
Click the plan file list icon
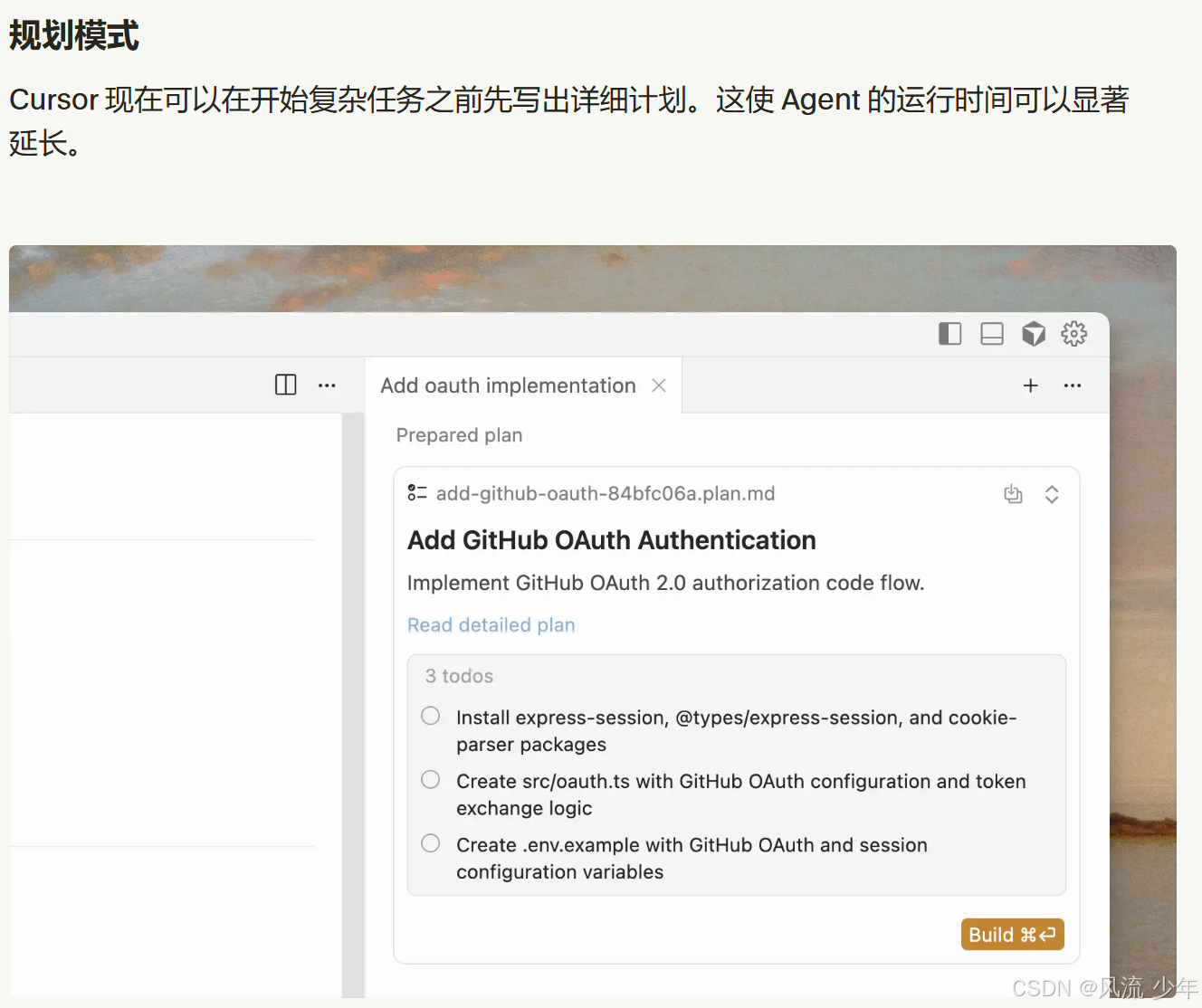tap(416, 493)
